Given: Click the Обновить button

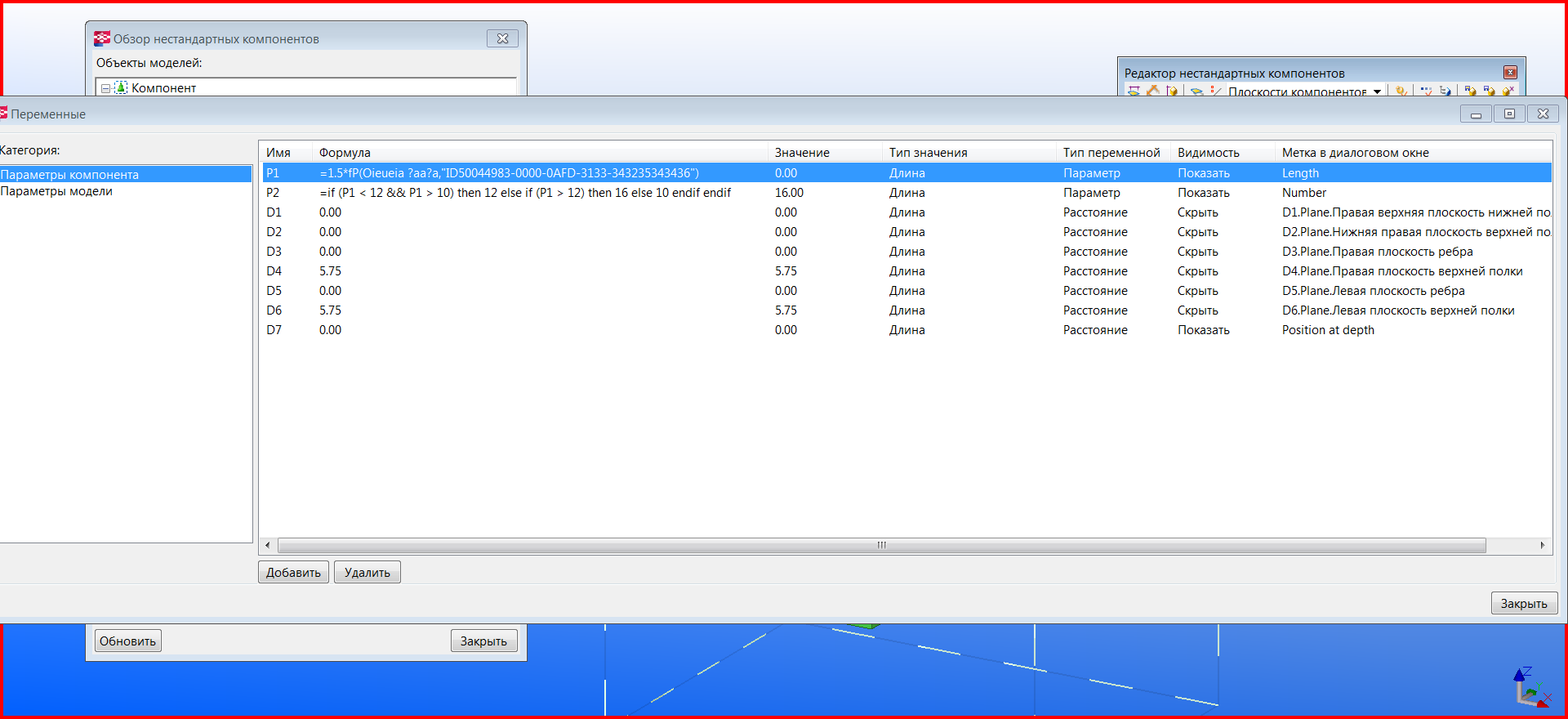Looking at the screenshot, I should pos(127,641).
